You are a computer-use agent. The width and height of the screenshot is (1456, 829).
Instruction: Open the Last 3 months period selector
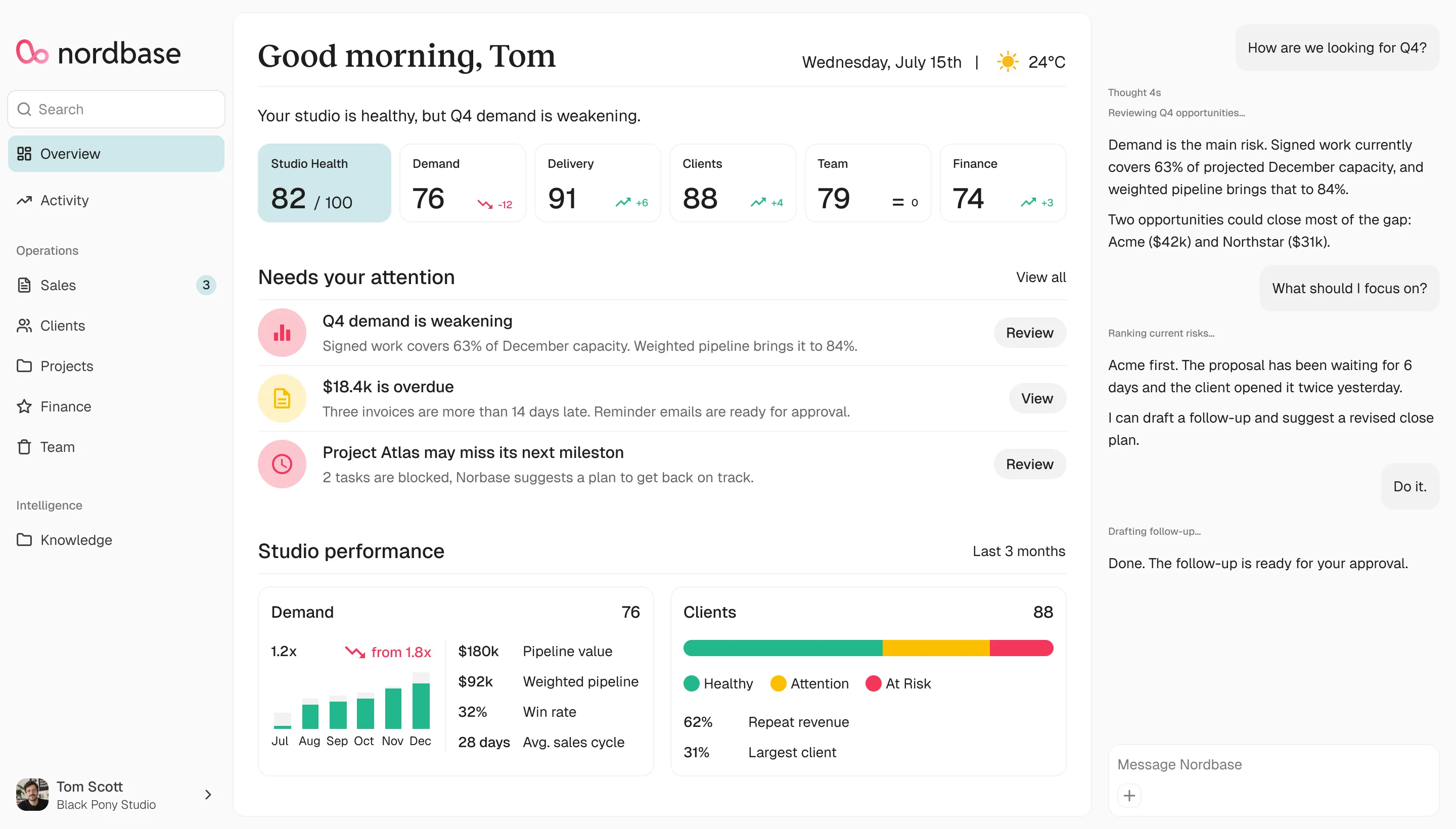(1019, 551)
